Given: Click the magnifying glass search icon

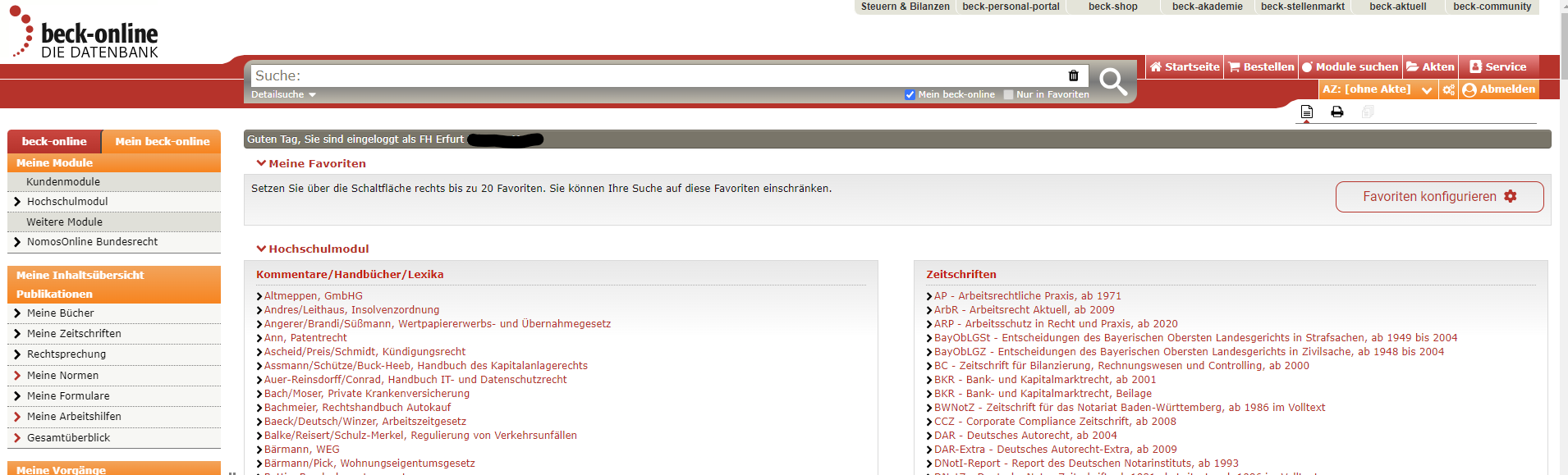Looking at the screenshot, I should (x=1113, y=81).
